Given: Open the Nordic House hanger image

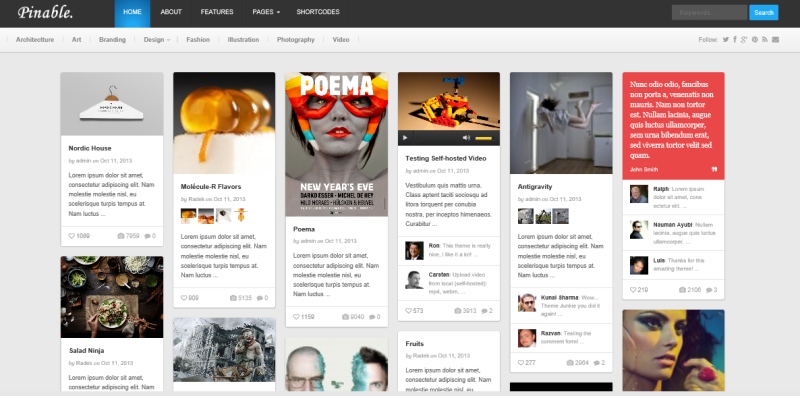Looking at the screenshot, I should click(112, 104).
